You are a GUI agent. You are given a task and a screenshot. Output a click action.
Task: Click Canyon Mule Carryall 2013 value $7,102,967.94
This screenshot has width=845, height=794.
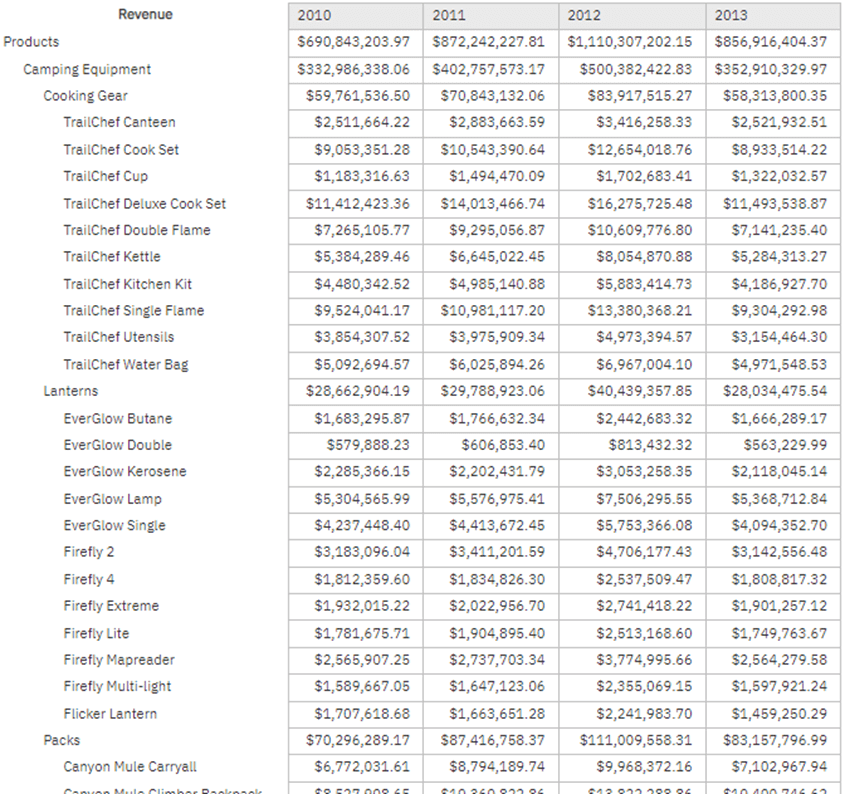[779, 767]
